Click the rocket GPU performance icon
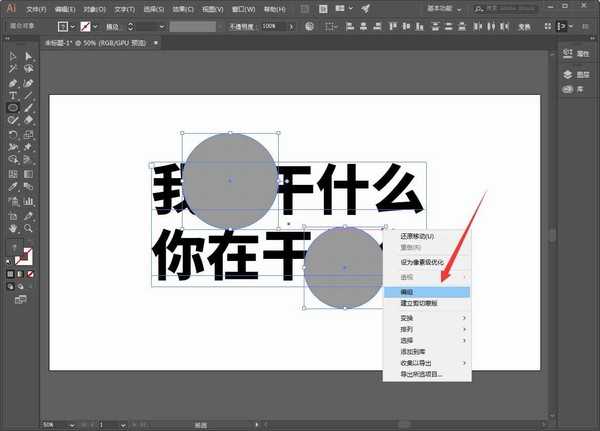600x431 pixels. [365, 8]
